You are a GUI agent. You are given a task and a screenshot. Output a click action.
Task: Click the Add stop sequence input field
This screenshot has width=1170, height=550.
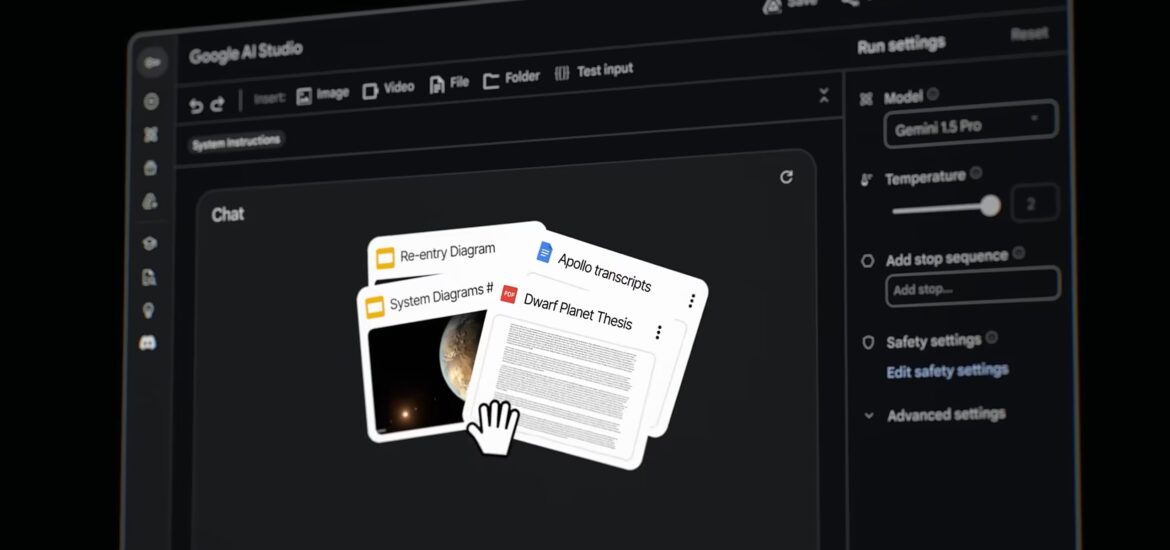(971, 287)
